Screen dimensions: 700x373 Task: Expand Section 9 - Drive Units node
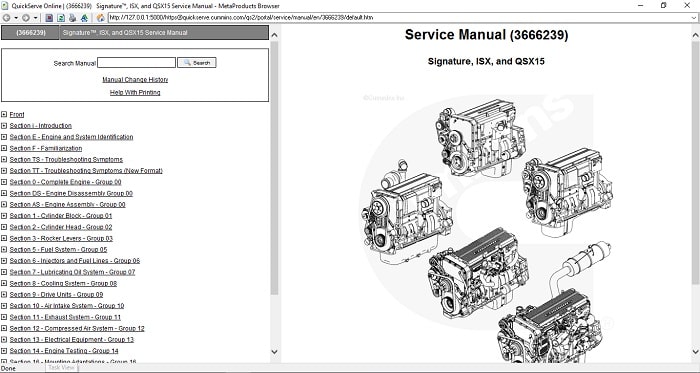pos(4,295)
